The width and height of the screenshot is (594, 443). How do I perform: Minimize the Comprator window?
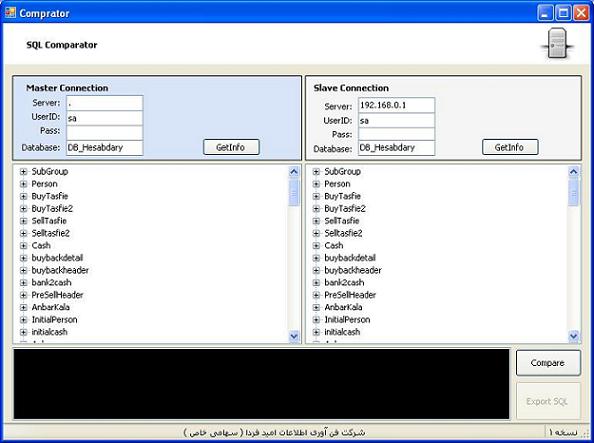pyautogui.click(x=546, y=13)
